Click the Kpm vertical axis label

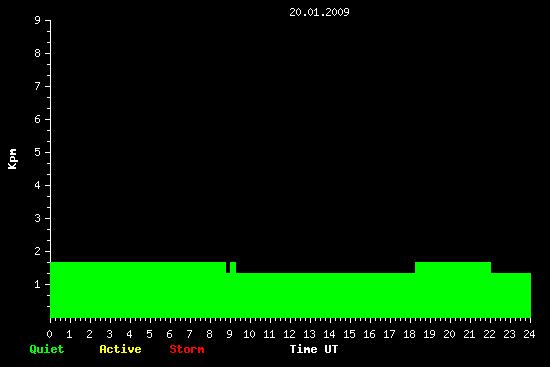pyautogui.click(x=12, y=159)
